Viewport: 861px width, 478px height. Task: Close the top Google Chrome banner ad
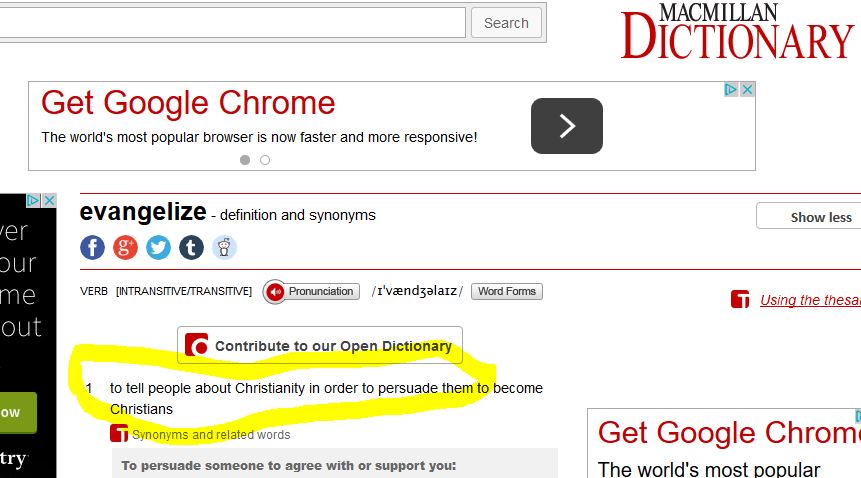[747, 90]
